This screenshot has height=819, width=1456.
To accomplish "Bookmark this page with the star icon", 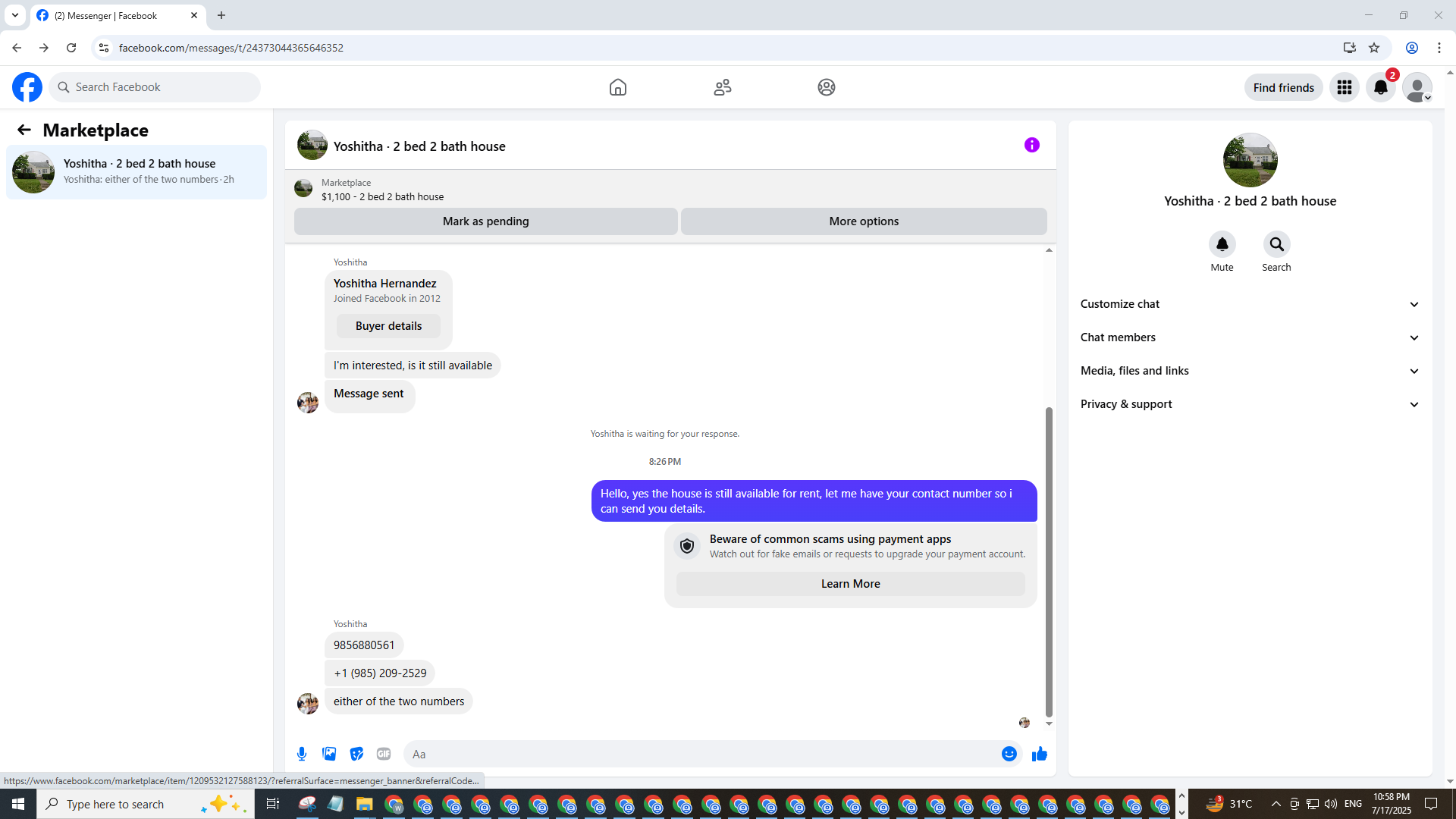I will point(1374,48).
